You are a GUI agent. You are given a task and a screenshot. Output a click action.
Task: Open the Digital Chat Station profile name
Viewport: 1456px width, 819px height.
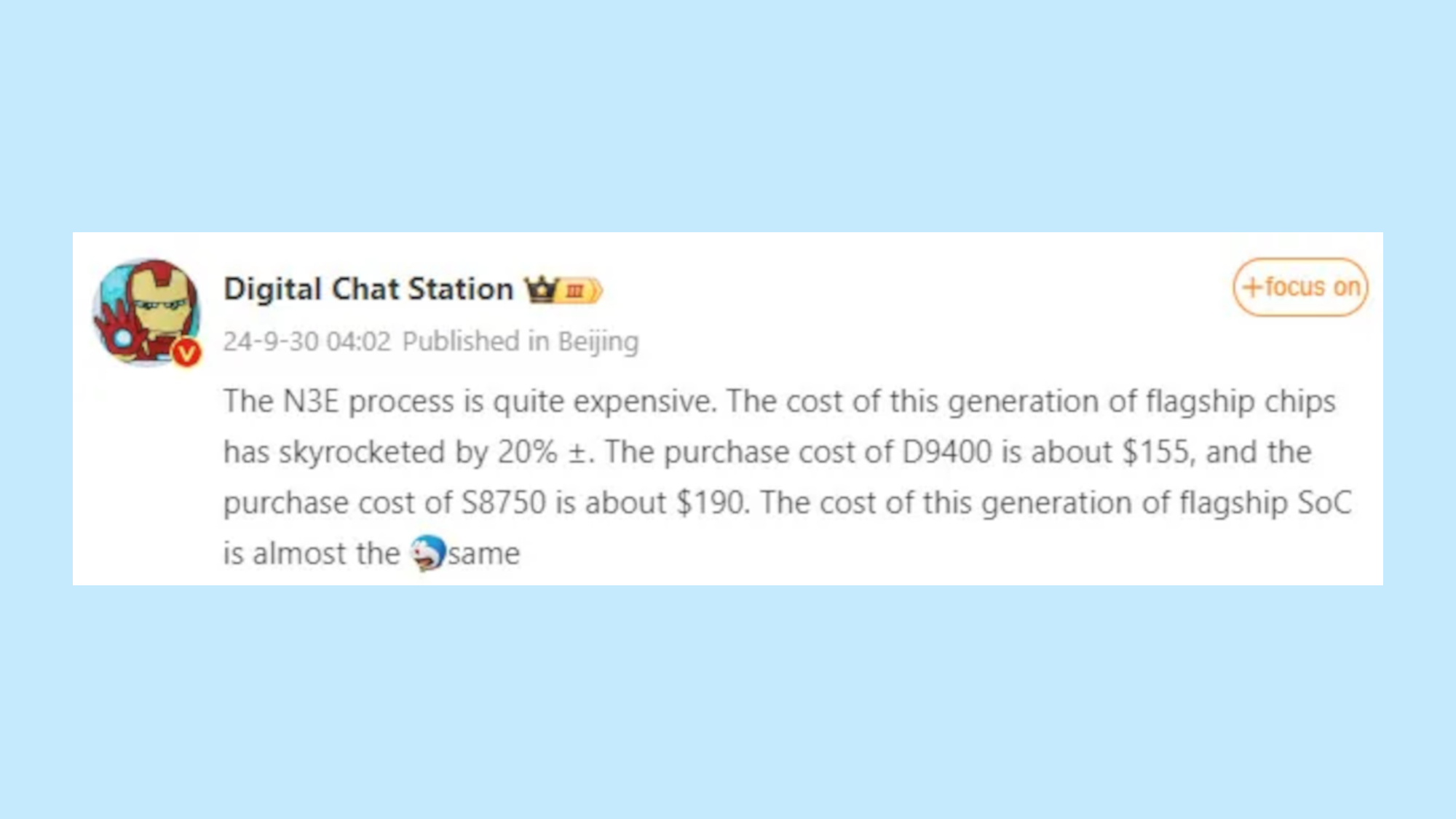tap(368, 289)
